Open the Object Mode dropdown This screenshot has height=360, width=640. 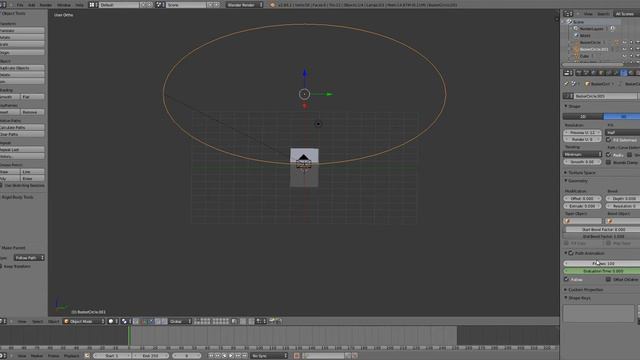pyautogui.click(x=84, y=321)
